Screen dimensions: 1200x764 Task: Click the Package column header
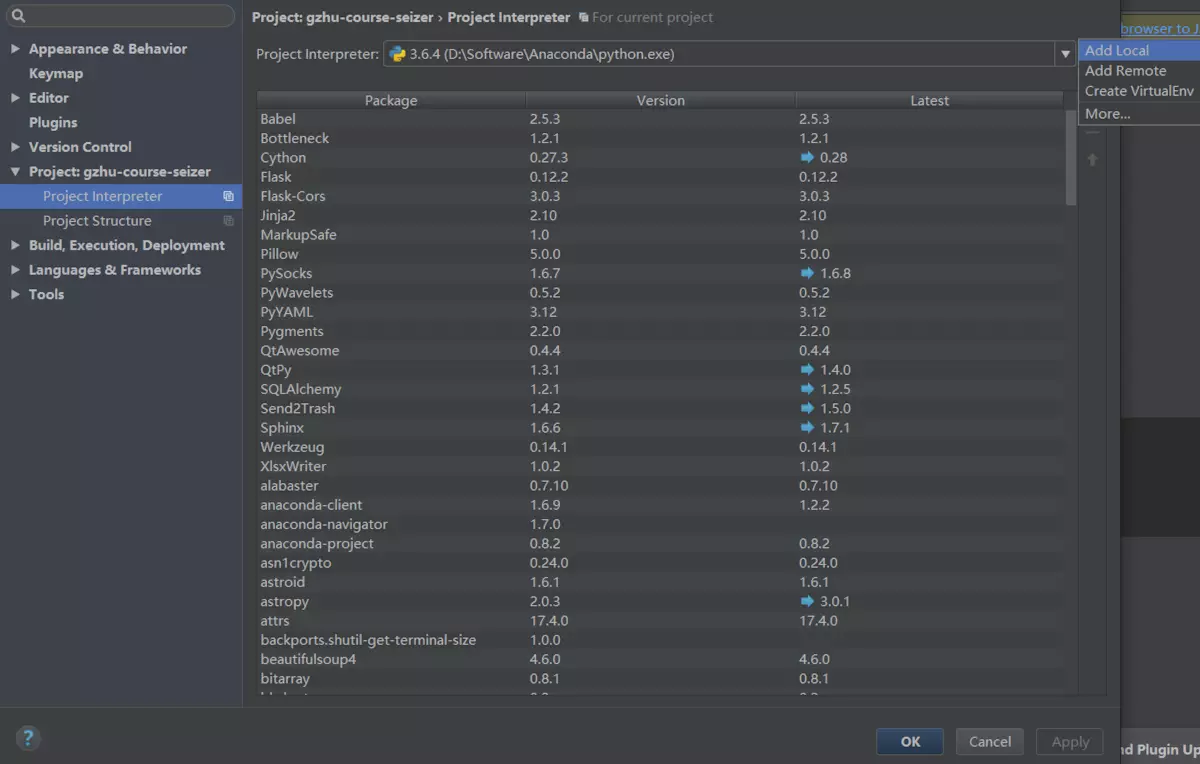(x=391, y=100)
